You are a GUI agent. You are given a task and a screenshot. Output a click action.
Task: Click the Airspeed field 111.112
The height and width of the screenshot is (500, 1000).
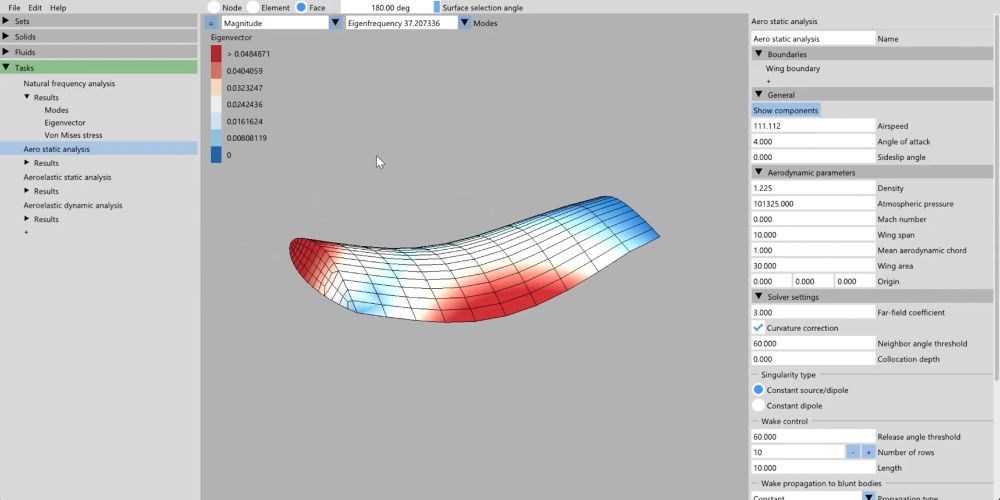[x=813, y=126]
